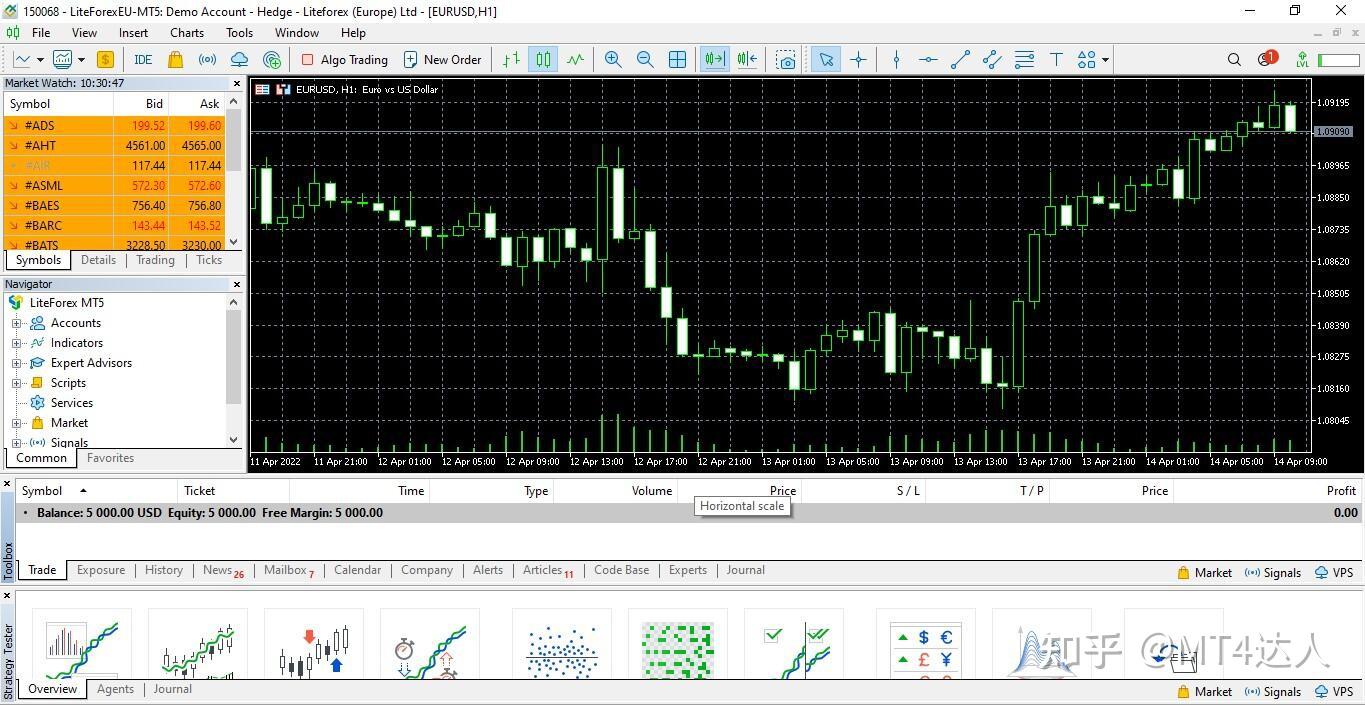Open the Calendar tab in the Toolbox
Image resolution: width=1365 pixels, height=706 pixels.
click(x=357, y=570)
